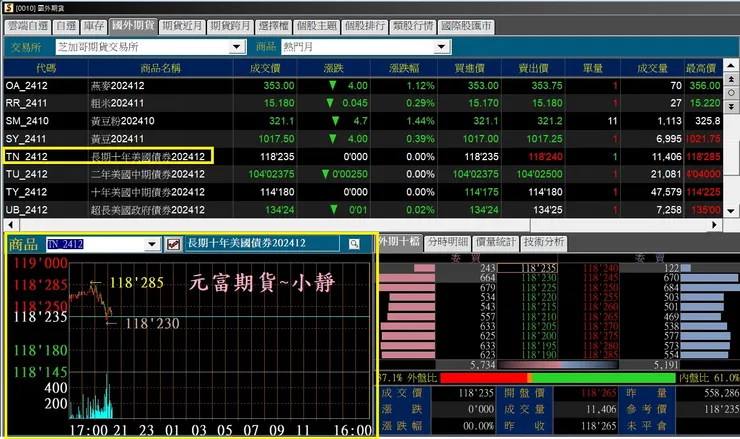Viewport: 740px width, 439px height.
Task: Click the horizontal scrollbar thumb under the table
Action: point(274,225)
